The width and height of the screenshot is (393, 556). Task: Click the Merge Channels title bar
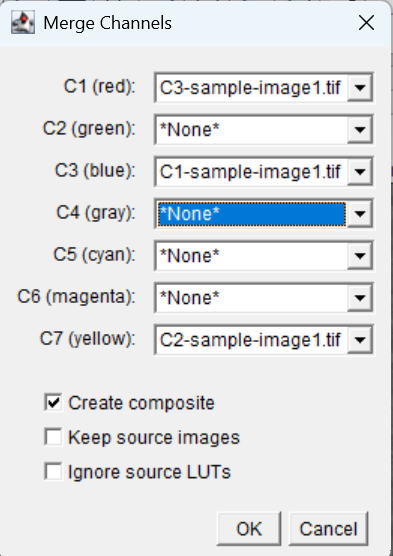click(195, 23)
